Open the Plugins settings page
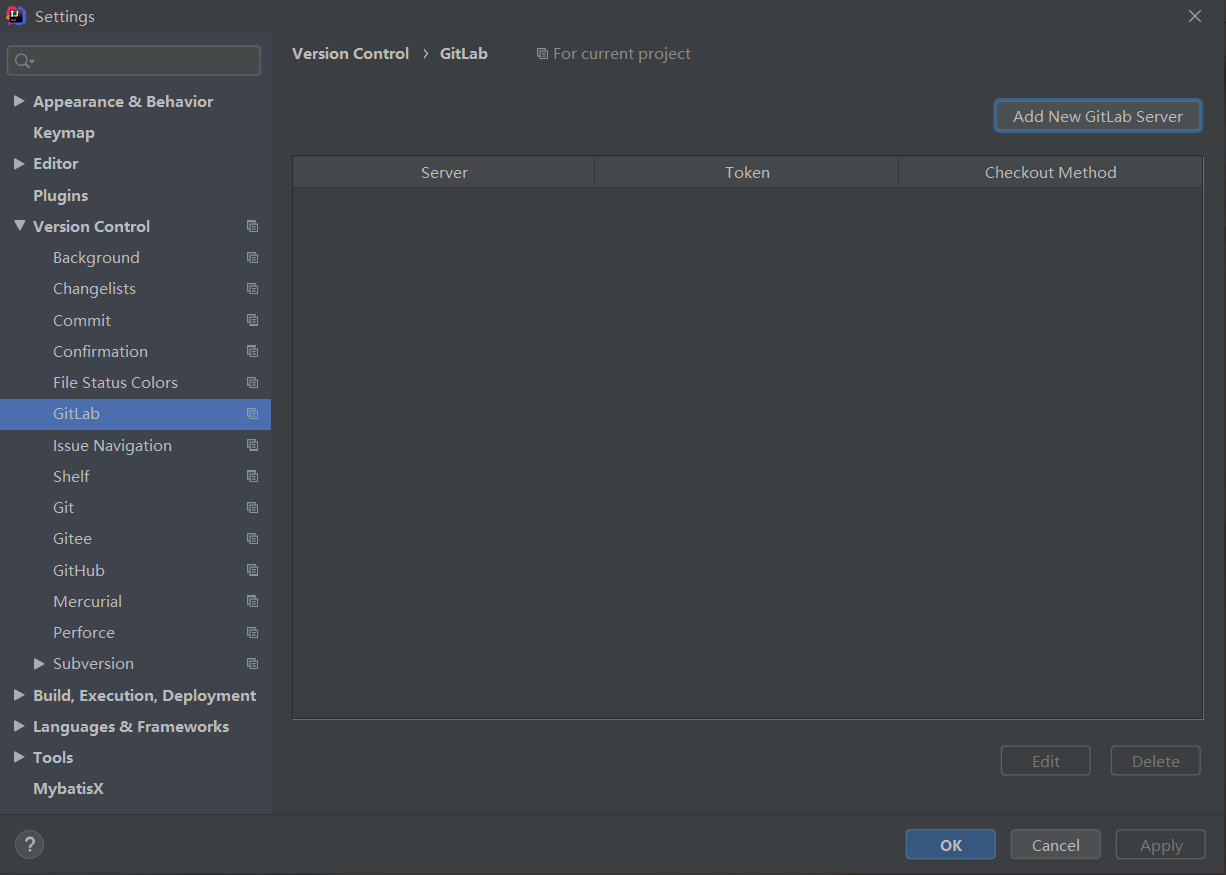The image size is (1226, 875). 60,195
